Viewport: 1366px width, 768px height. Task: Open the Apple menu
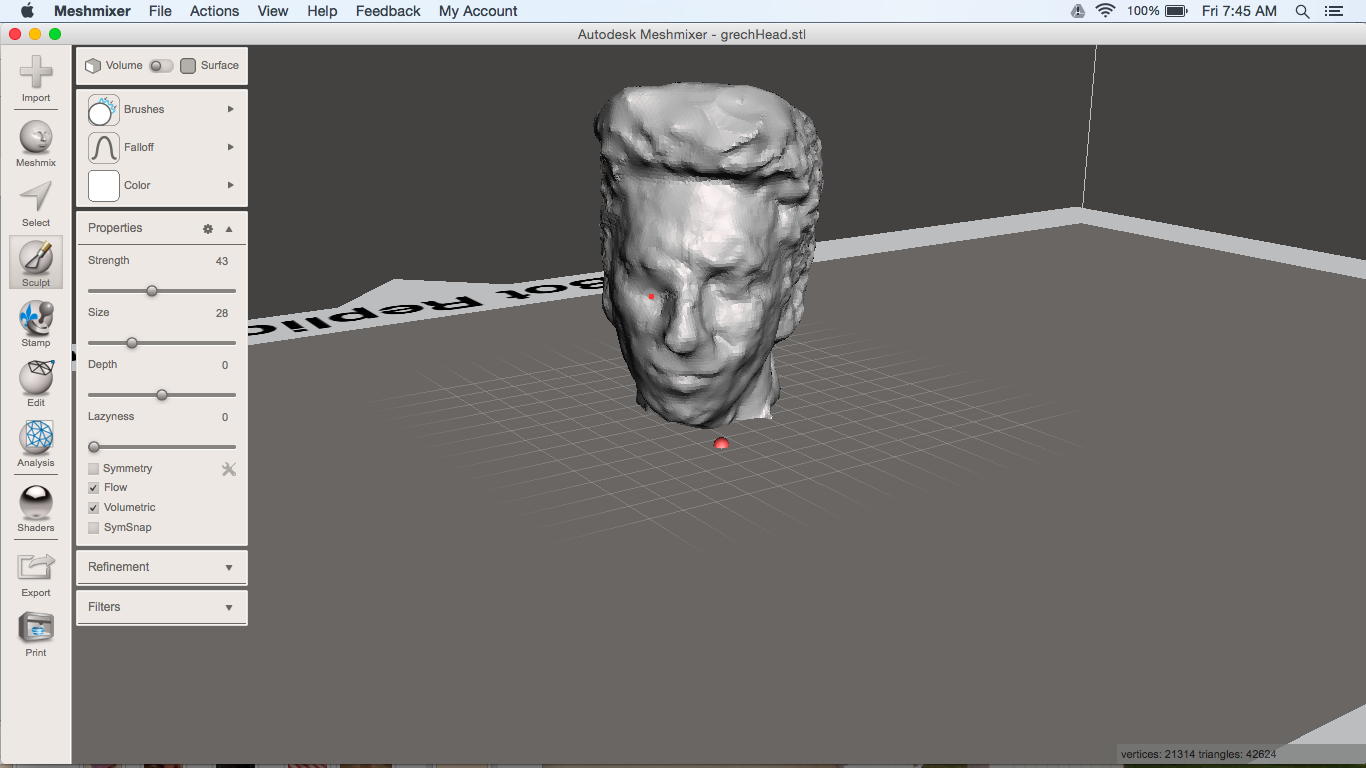(27, 11)
